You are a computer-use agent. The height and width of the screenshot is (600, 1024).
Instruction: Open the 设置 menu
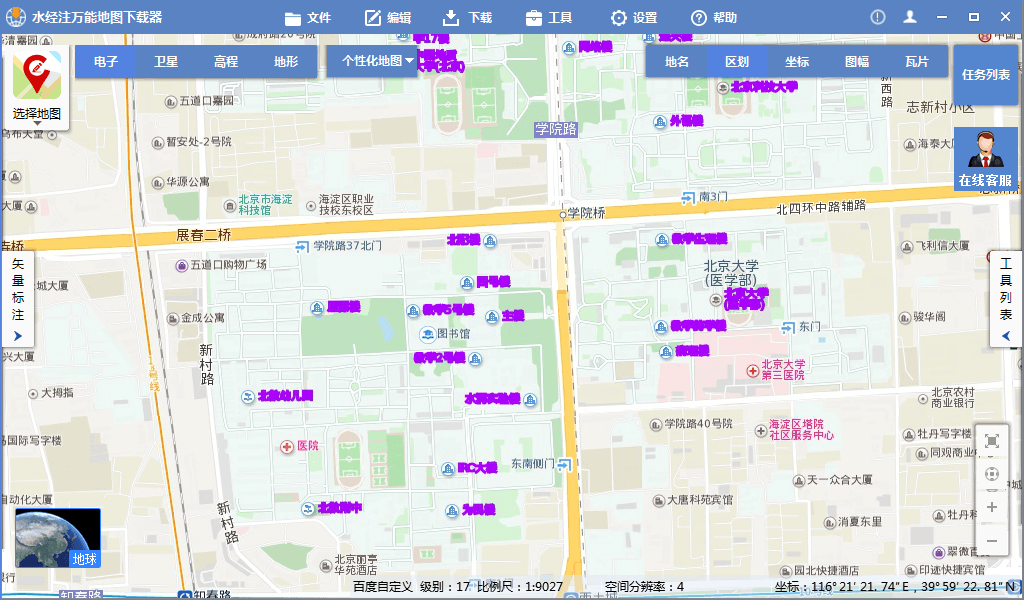click(633, 18)
